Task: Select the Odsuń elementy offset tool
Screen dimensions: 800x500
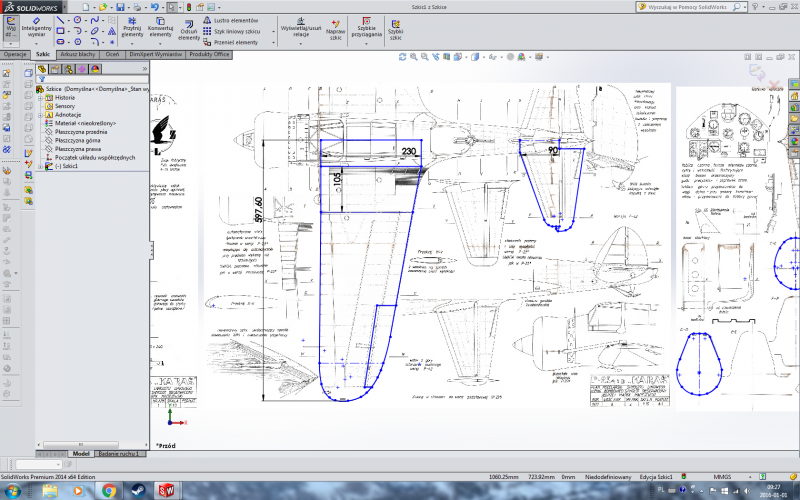Action: (189, 27)
